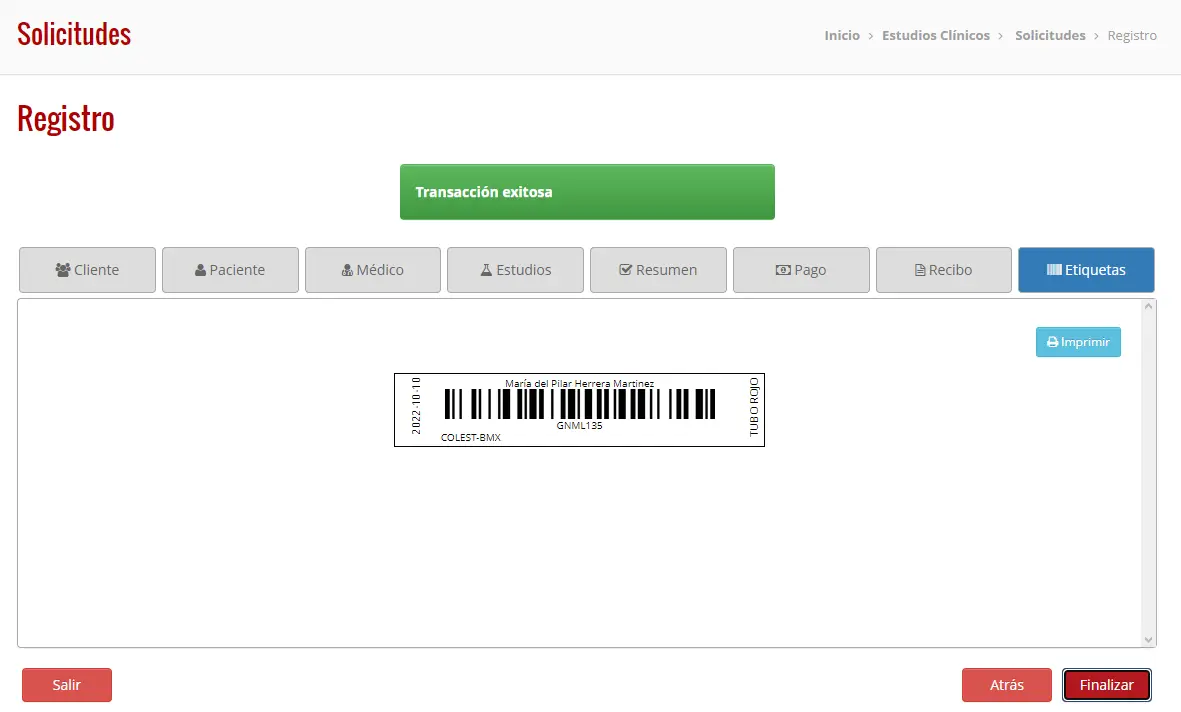Open the Inicio breadcrumb link
1181x712 pixels.
842,35
